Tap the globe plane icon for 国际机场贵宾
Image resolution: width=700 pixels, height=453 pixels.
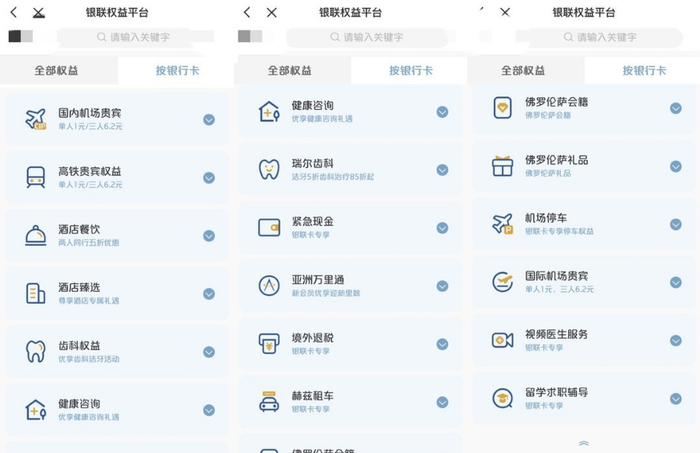[x=503, y=282]
